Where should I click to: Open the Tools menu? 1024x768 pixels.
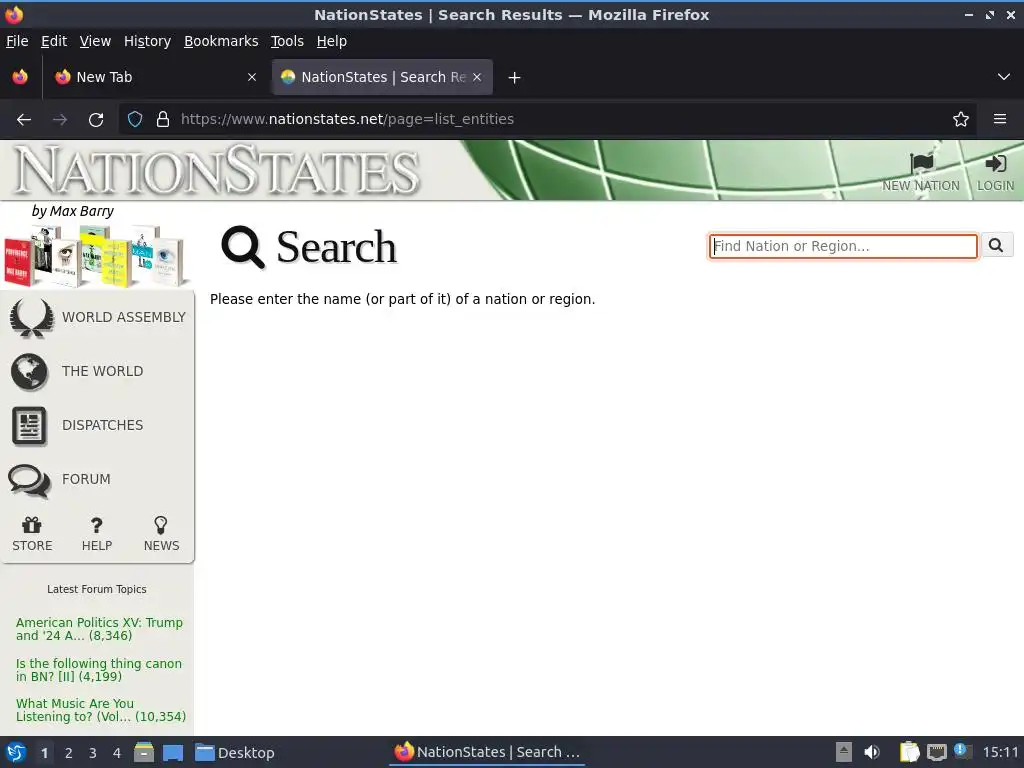[287, 41]
